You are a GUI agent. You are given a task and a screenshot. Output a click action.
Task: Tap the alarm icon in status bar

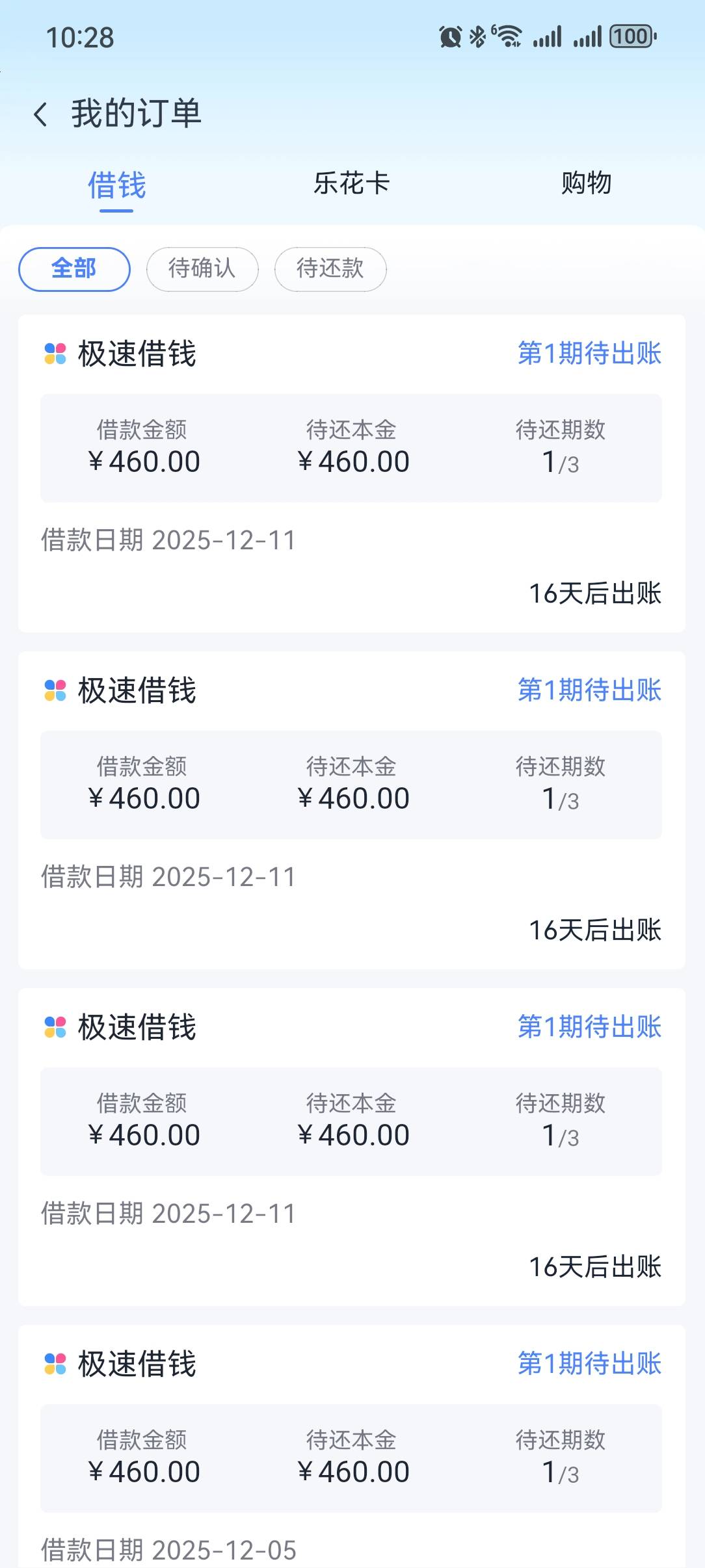coord(450,37)
